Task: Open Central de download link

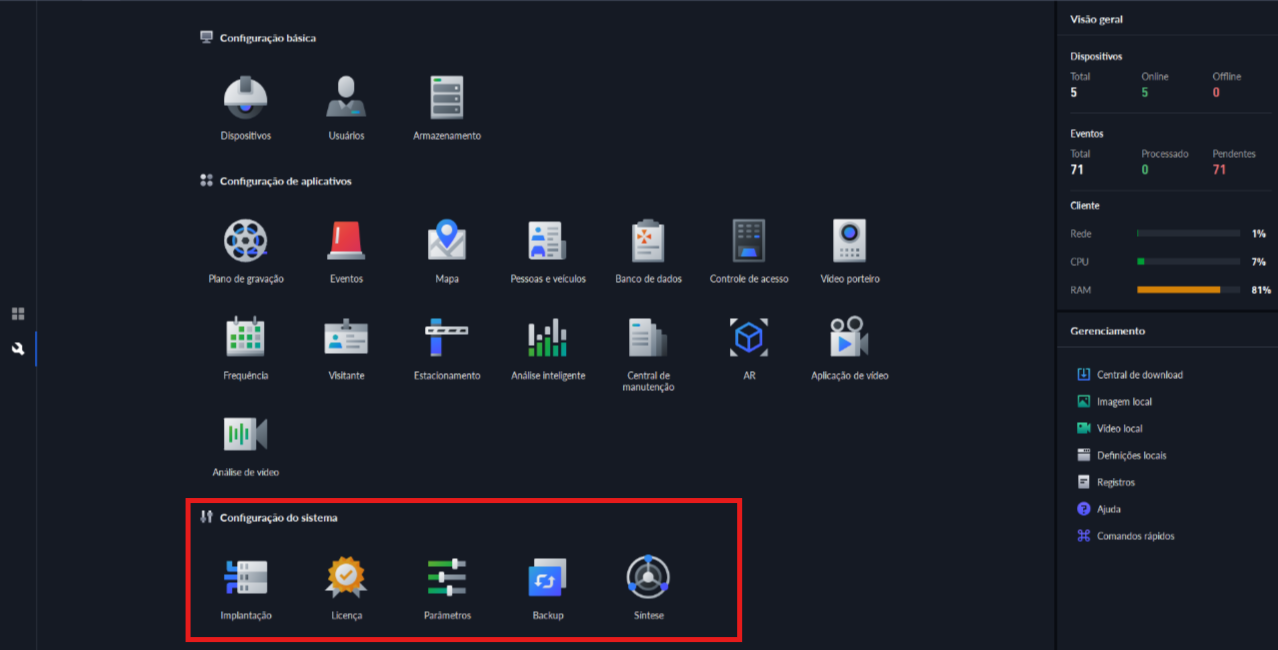Action: coord(1139,375)
